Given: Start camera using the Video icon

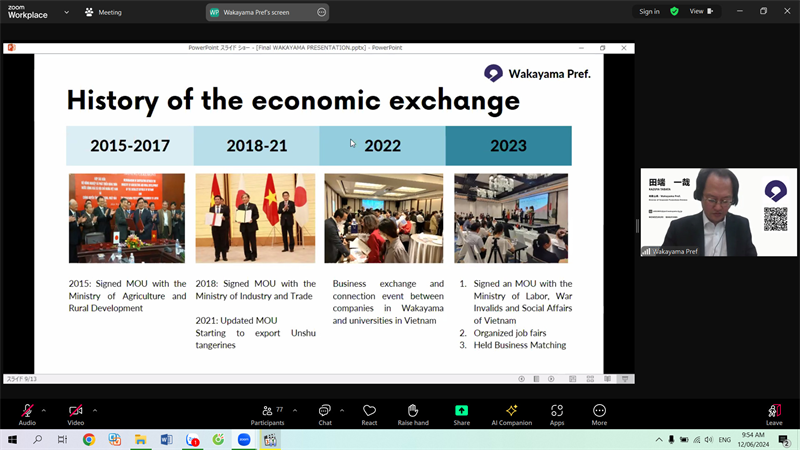Looking at the screenshot, I should click(x=76, y=411).
